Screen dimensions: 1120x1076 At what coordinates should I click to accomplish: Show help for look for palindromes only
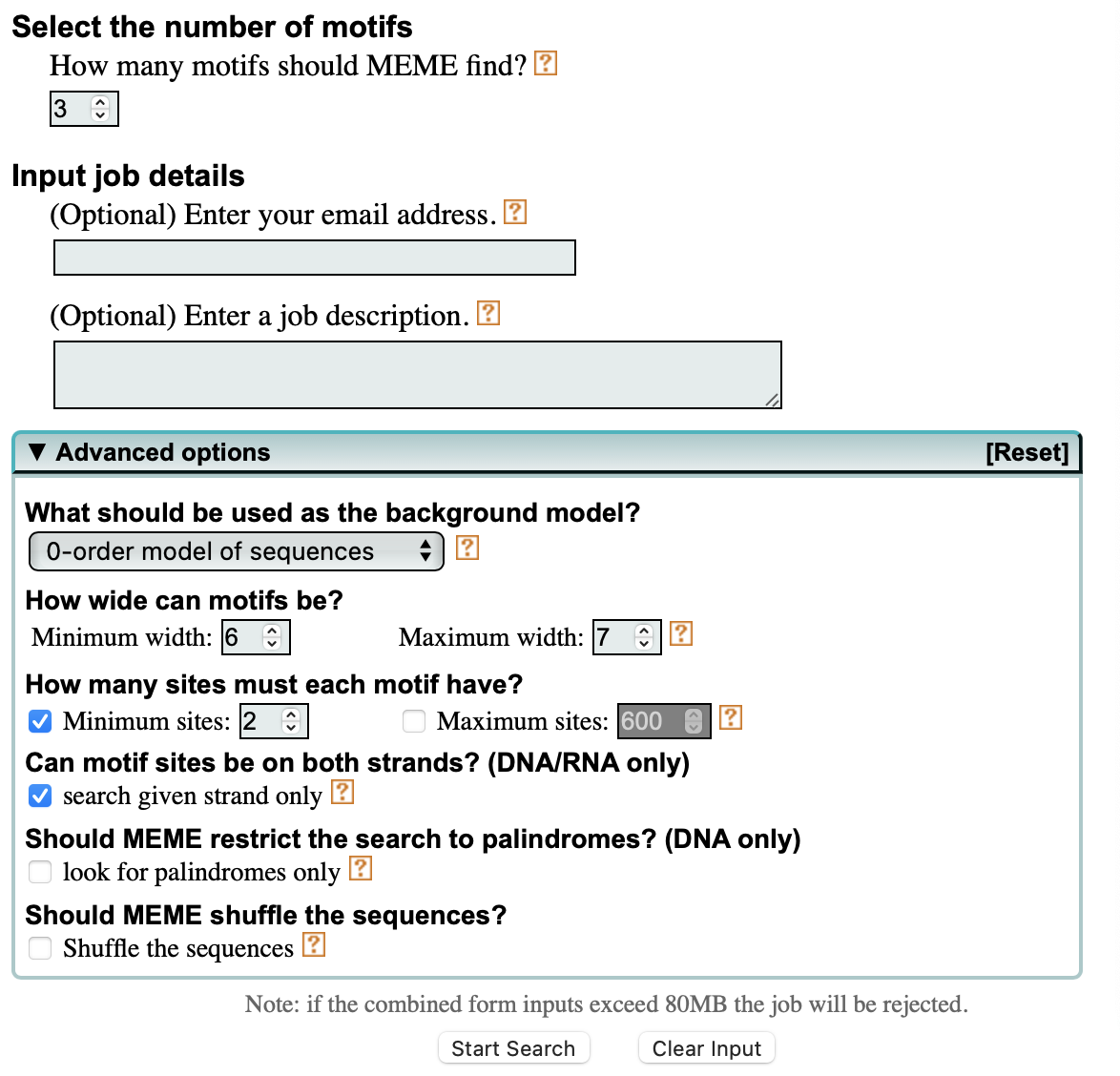[361, 869]
